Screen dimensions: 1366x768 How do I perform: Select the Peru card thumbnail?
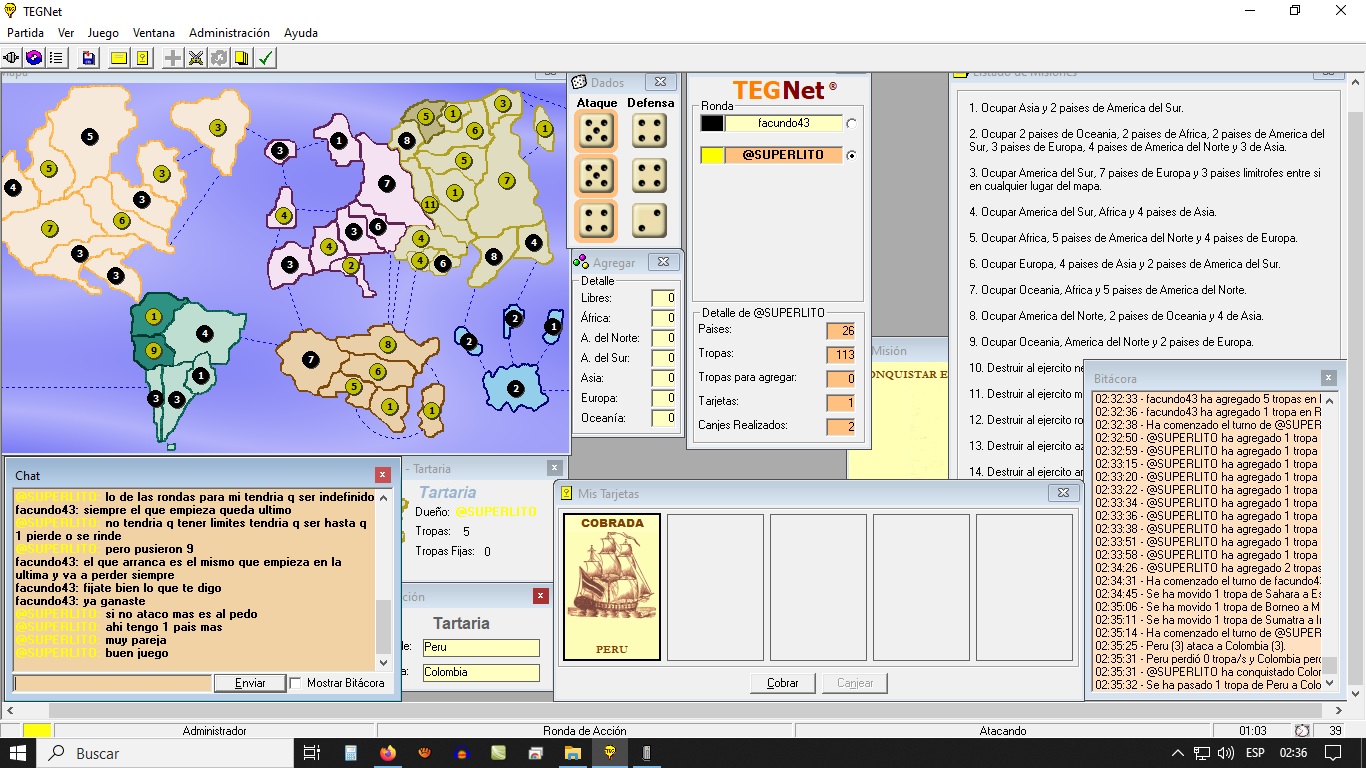612,587
